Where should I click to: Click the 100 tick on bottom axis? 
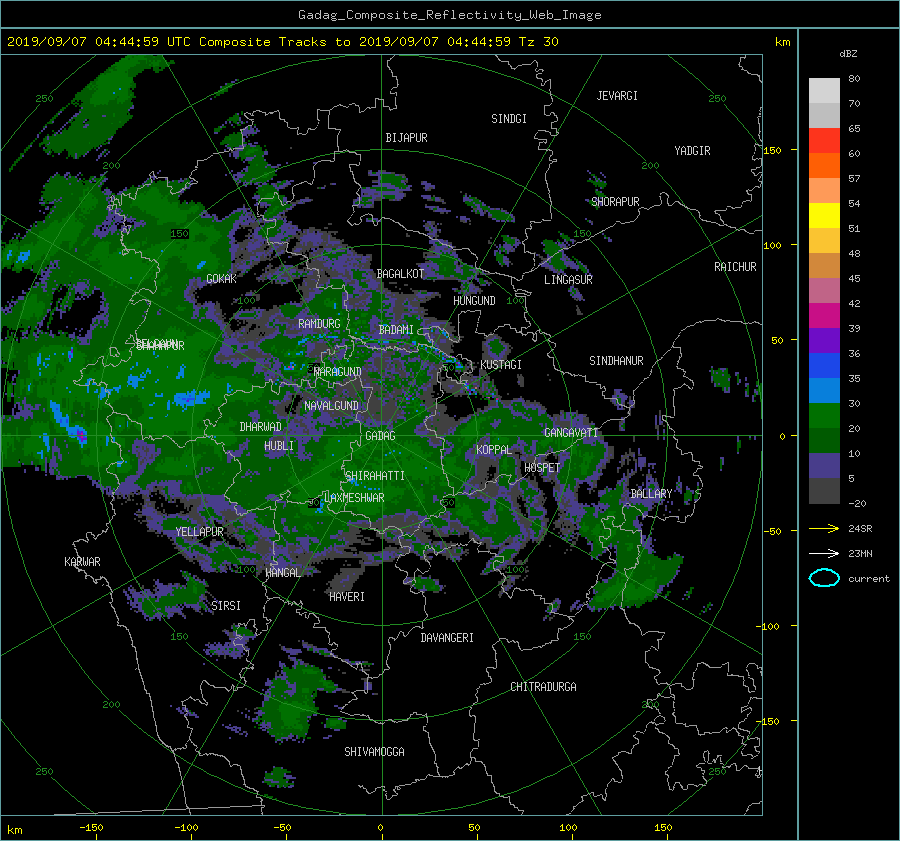pos(568,828)
